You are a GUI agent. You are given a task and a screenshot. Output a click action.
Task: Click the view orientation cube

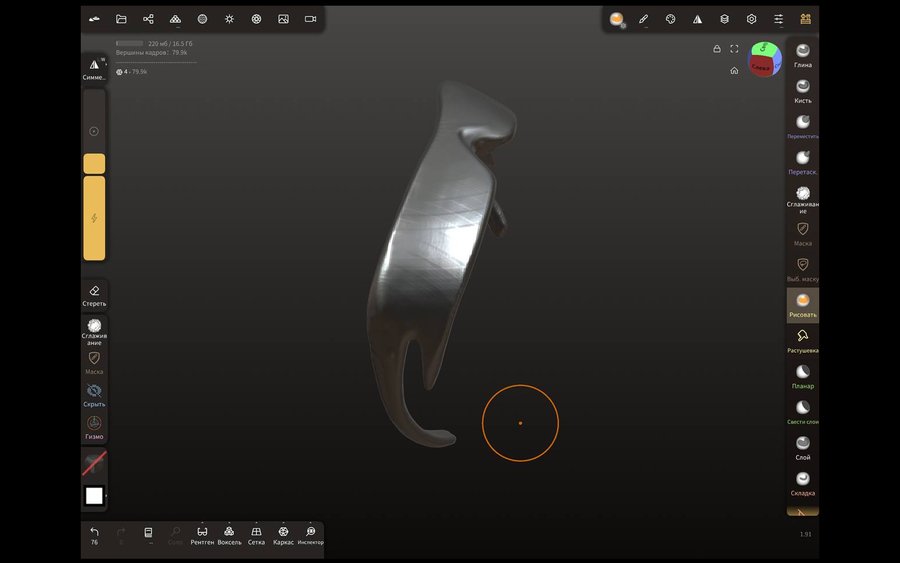pyautogui.click(x=765, y=59)
